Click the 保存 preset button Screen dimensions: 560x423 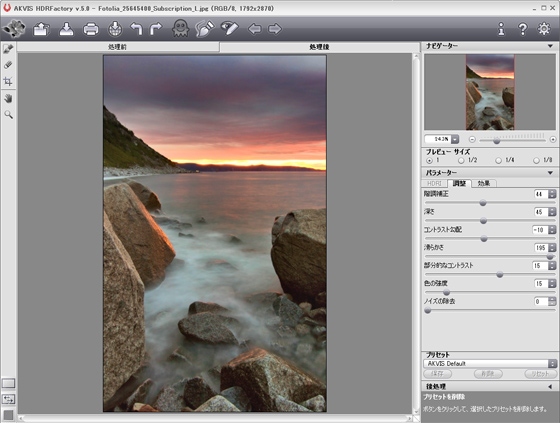(438, 374)
